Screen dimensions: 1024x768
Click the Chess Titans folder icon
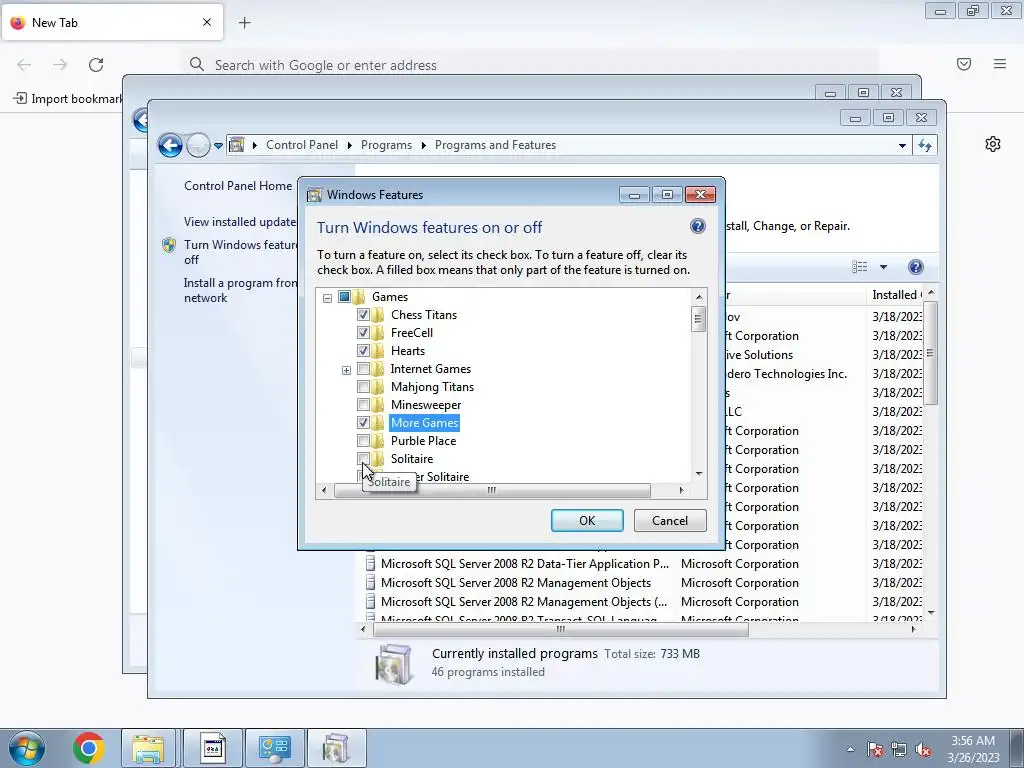coord(377,315)
